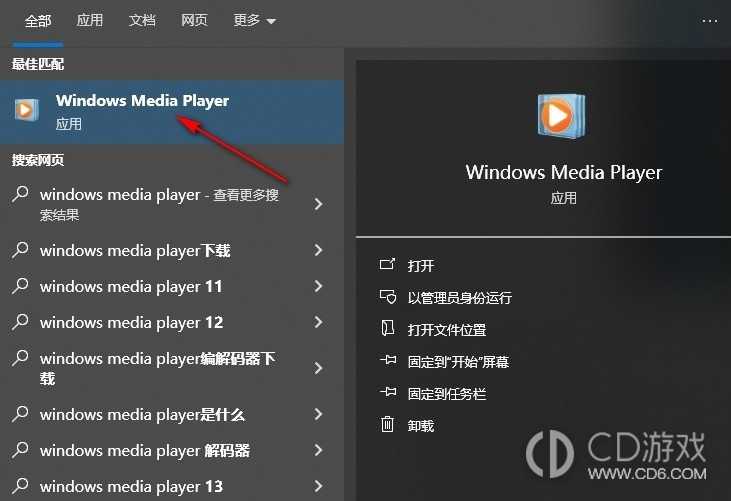Click the 打开 icon
Viewport: 731px width, 501px height.
coord(387,264)
